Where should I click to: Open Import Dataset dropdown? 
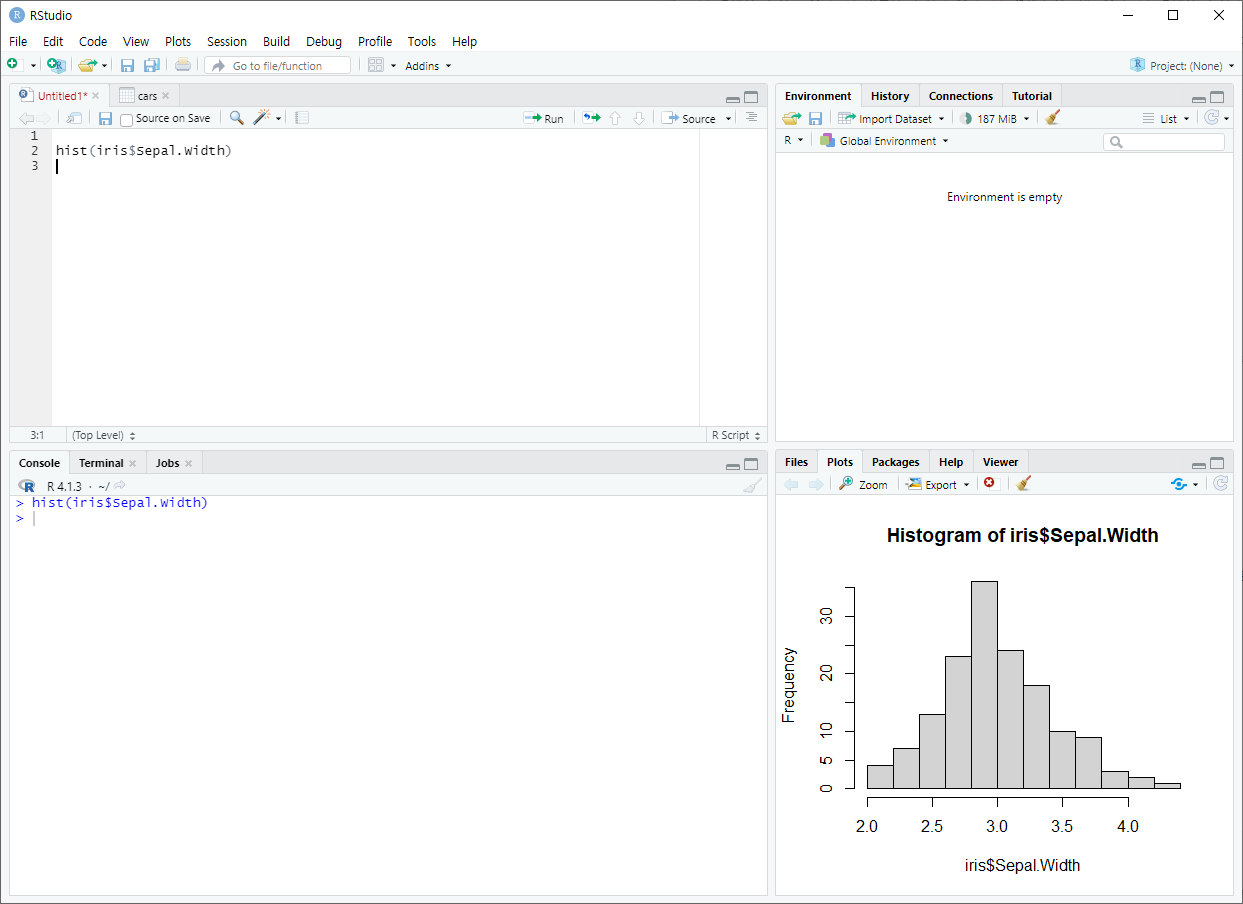(x=891, y=119)
